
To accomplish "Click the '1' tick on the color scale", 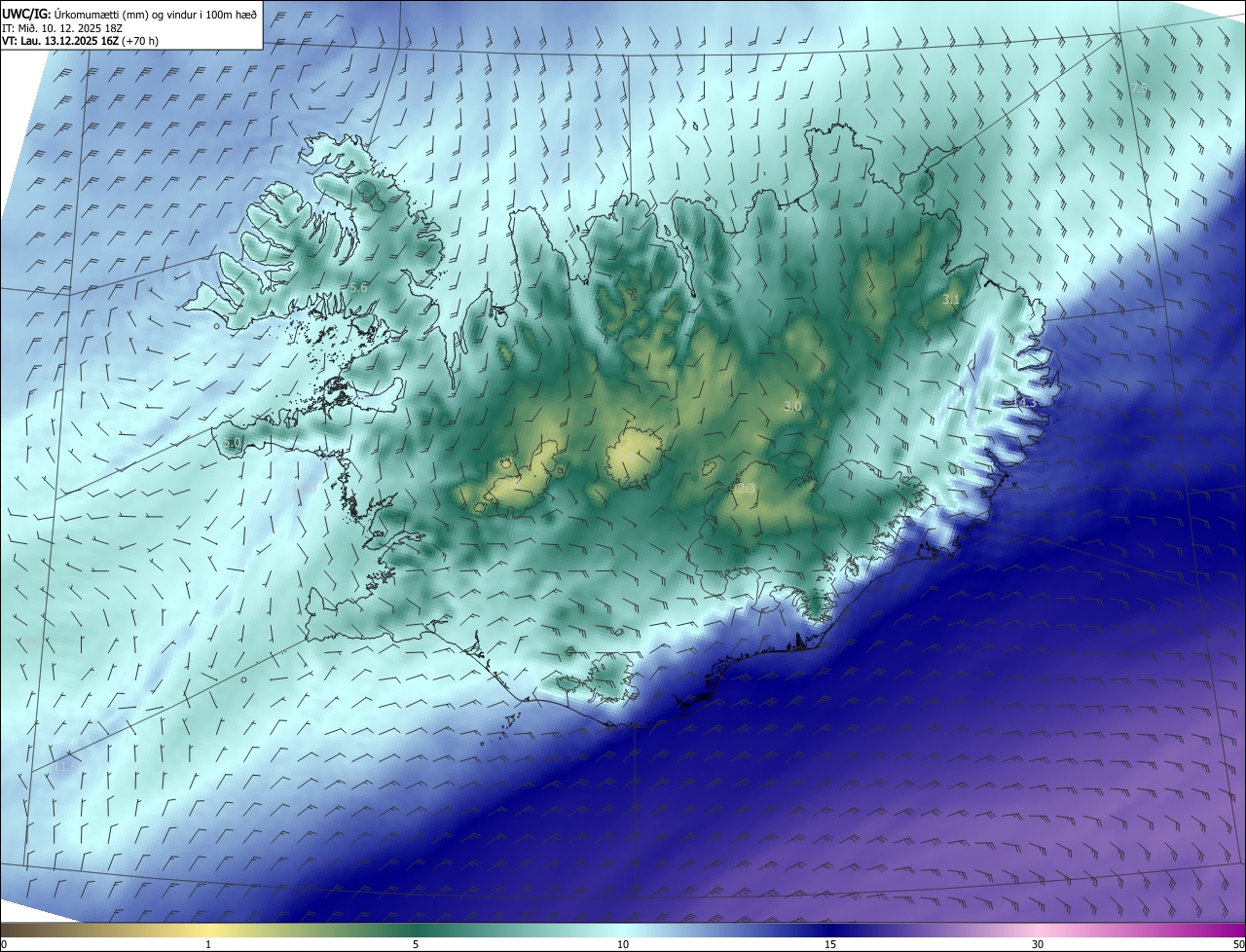I will tap(208, 944).
